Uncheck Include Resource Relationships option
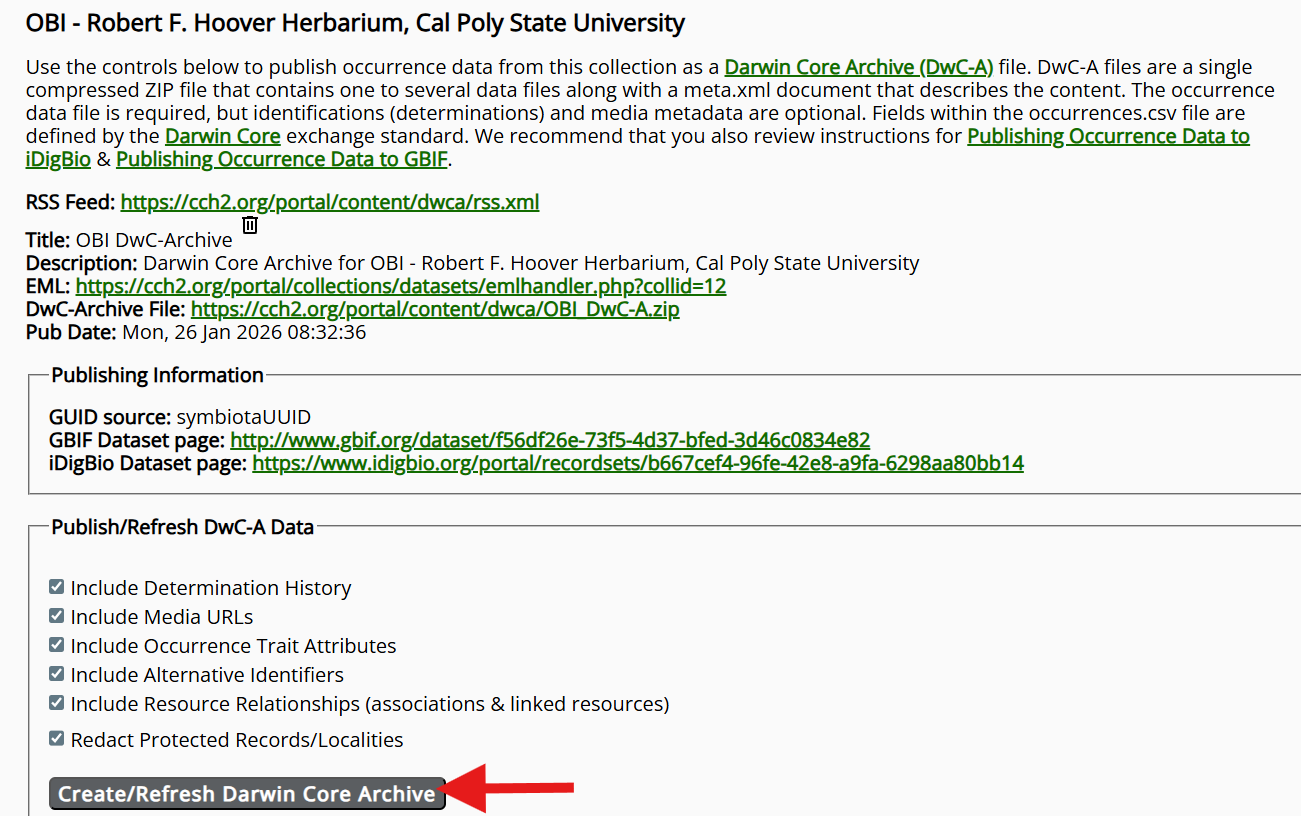Screen dimensions: 1301x816 pos(56,702)
